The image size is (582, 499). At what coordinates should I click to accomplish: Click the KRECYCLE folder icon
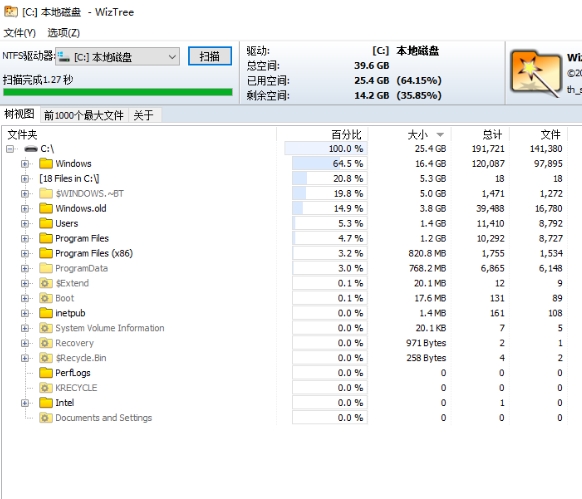click(46, 388)
